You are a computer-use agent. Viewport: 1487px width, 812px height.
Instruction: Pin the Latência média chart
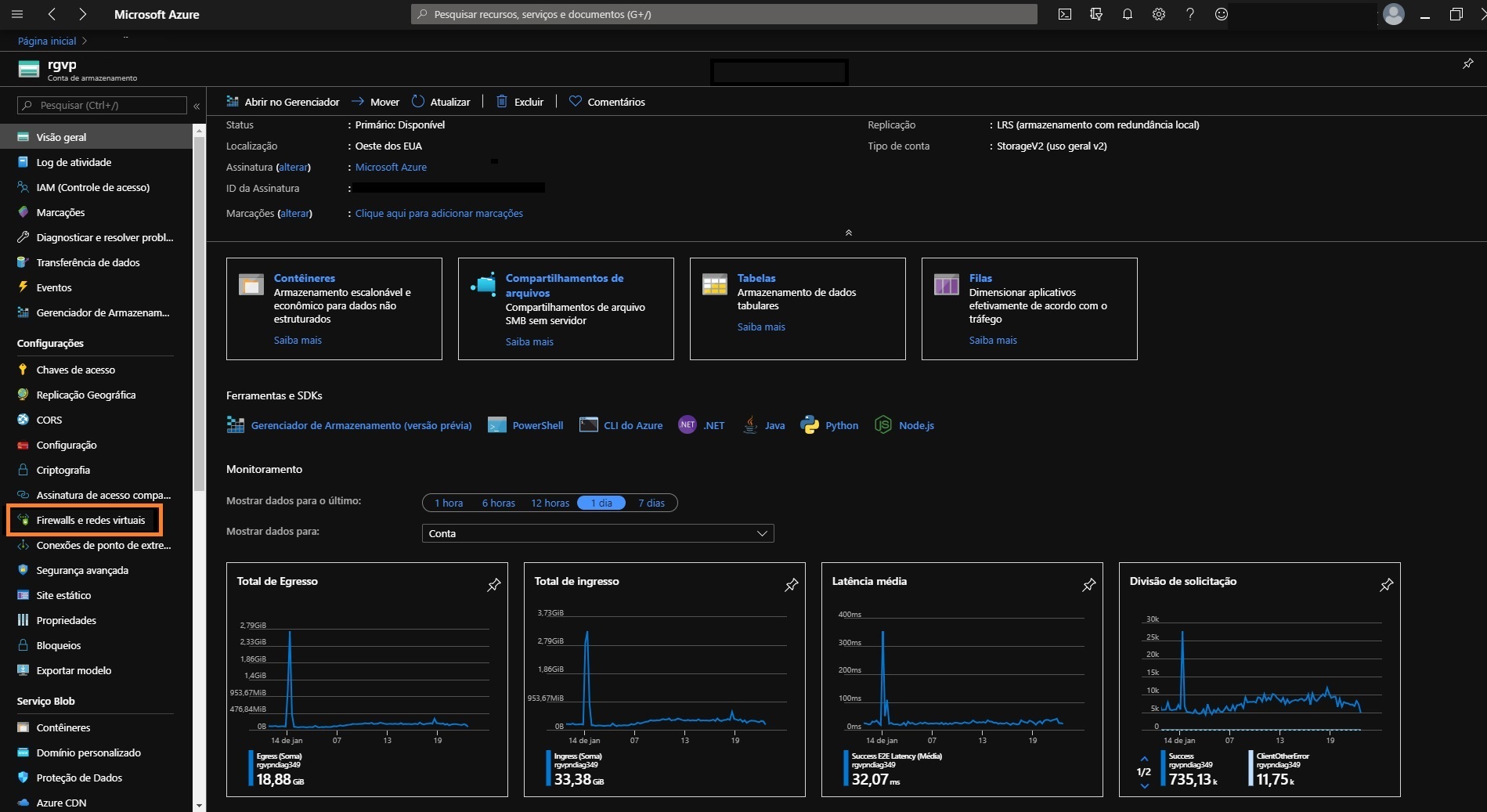[x=1089, y=585]
